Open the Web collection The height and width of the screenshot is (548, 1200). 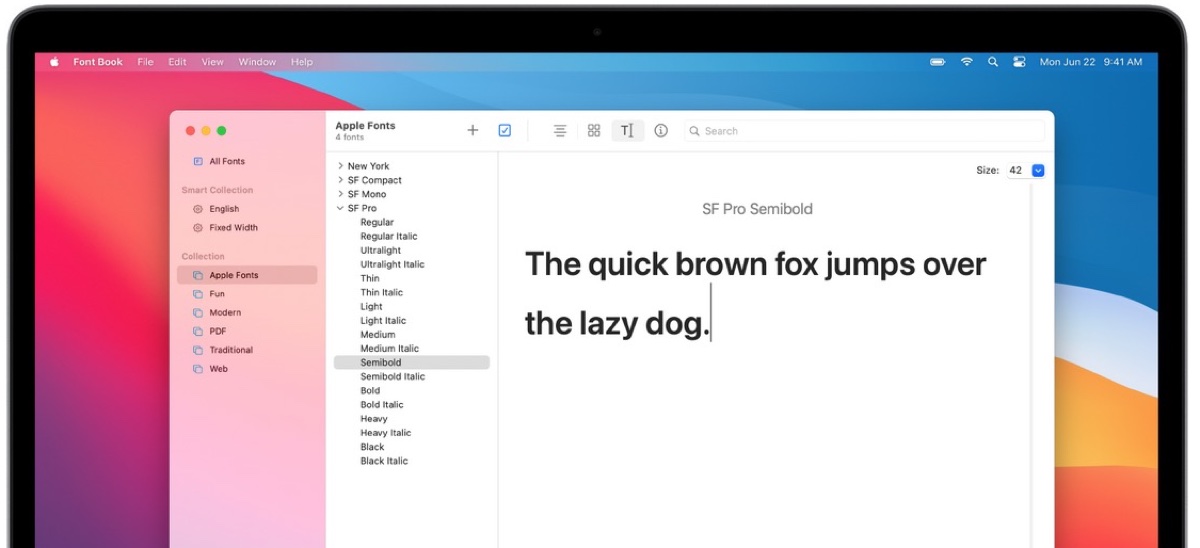(x=218, y=369)
